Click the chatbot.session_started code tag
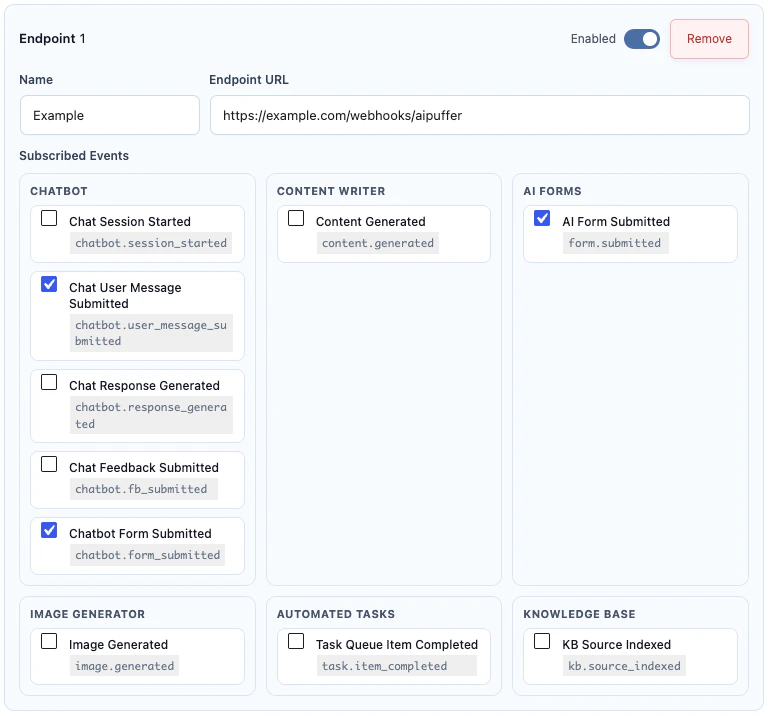 click(151, 243)
